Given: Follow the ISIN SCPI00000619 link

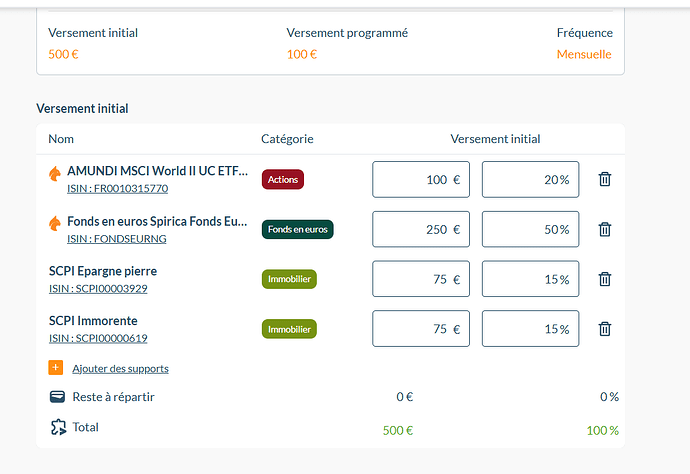Looking at the screenshot, I should tap(98, 338).
